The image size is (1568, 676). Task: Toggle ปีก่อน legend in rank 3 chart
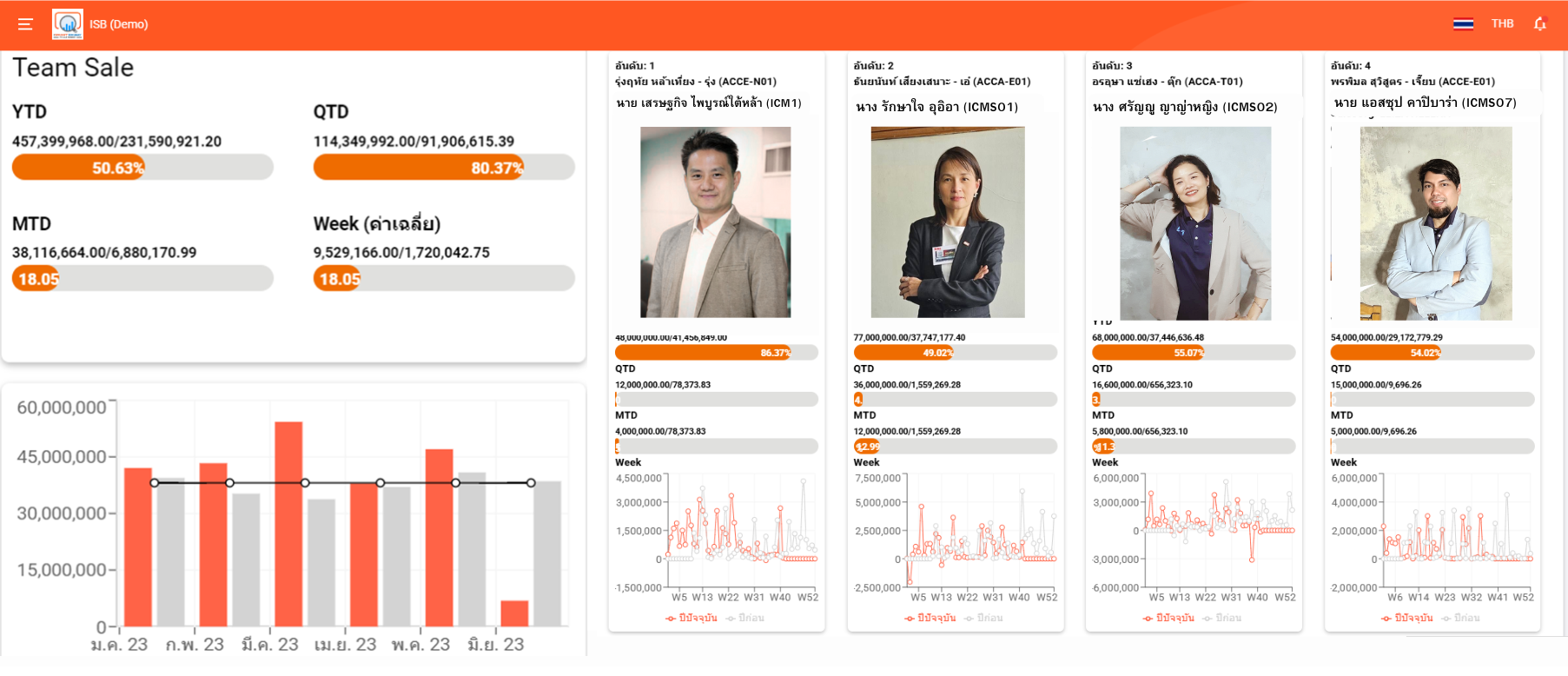coord(1222,618)
